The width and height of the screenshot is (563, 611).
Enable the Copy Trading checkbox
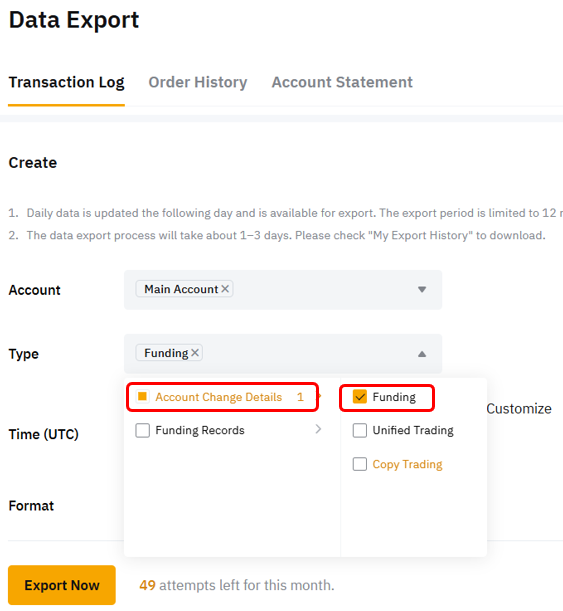pos(360,464)
